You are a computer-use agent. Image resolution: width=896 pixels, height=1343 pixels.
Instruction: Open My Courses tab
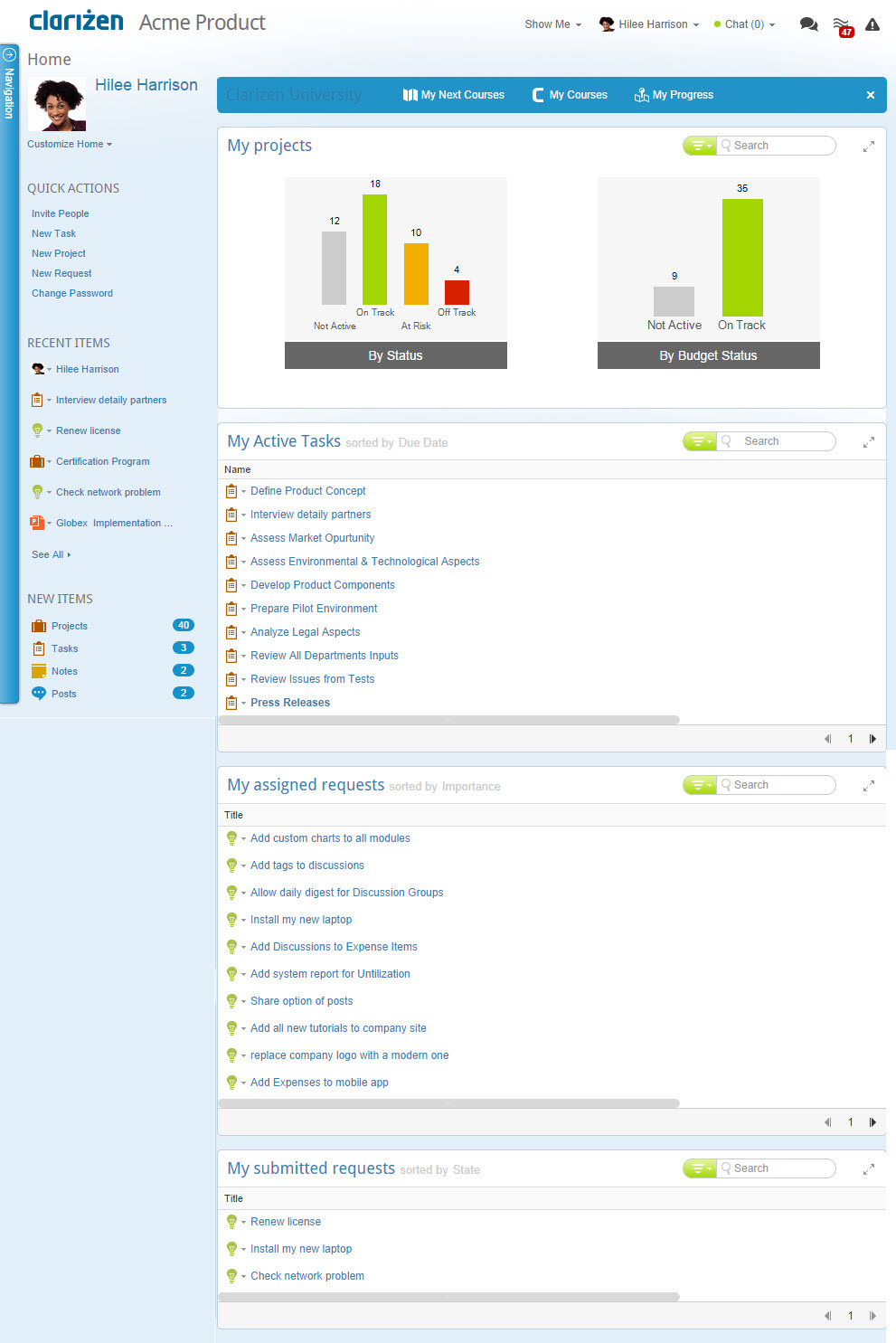tap(570, 95)
